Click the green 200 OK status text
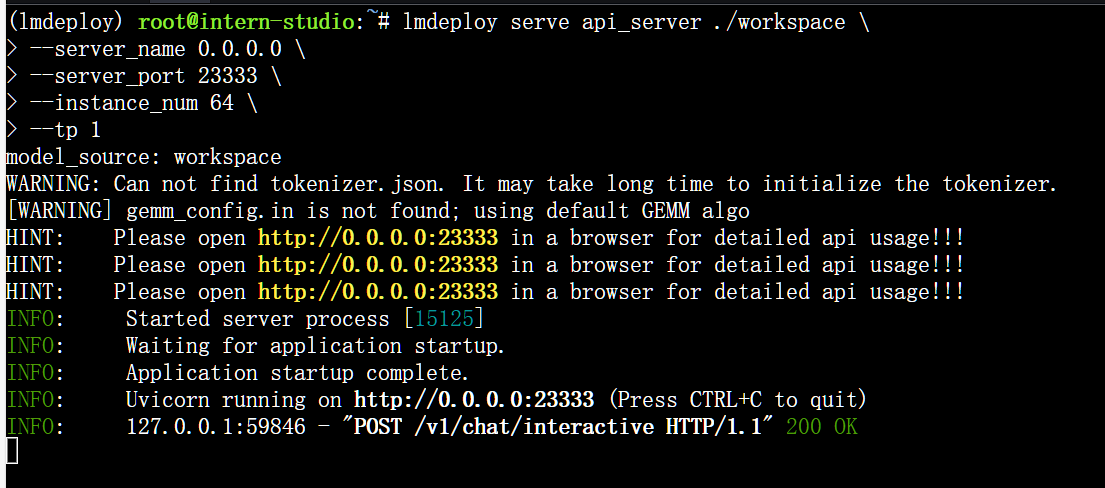Image resolution: width=1105 pixels, height=488 pixels. (x=821, y=427)
